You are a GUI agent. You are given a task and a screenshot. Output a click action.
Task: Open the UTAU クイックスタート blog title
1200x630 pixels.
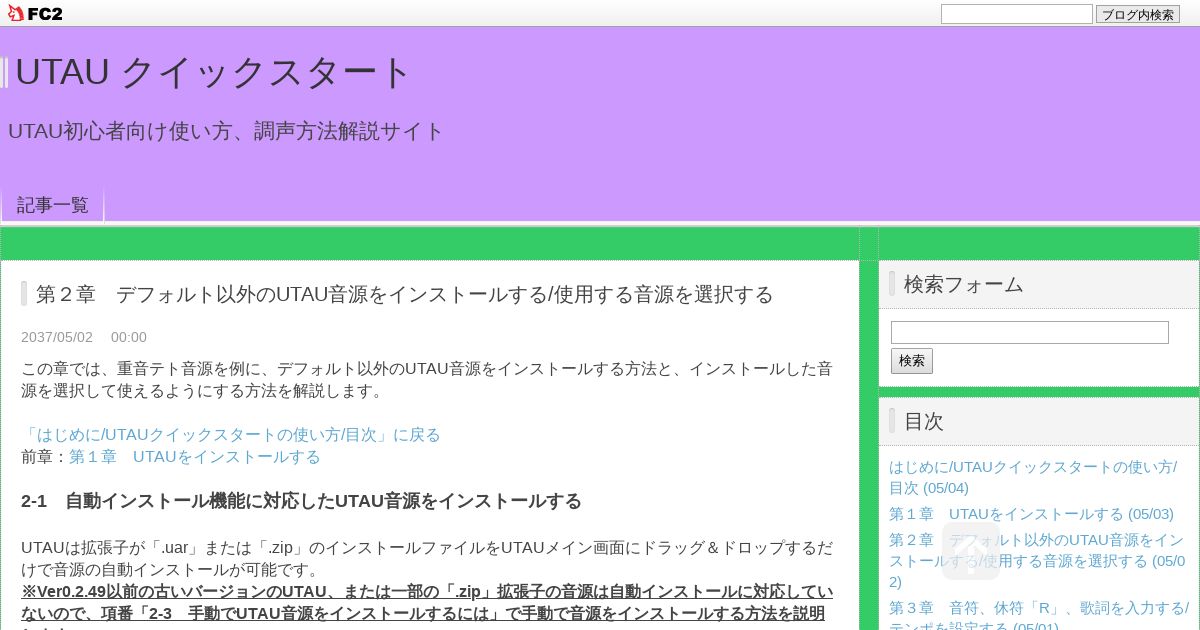[213, 72]
